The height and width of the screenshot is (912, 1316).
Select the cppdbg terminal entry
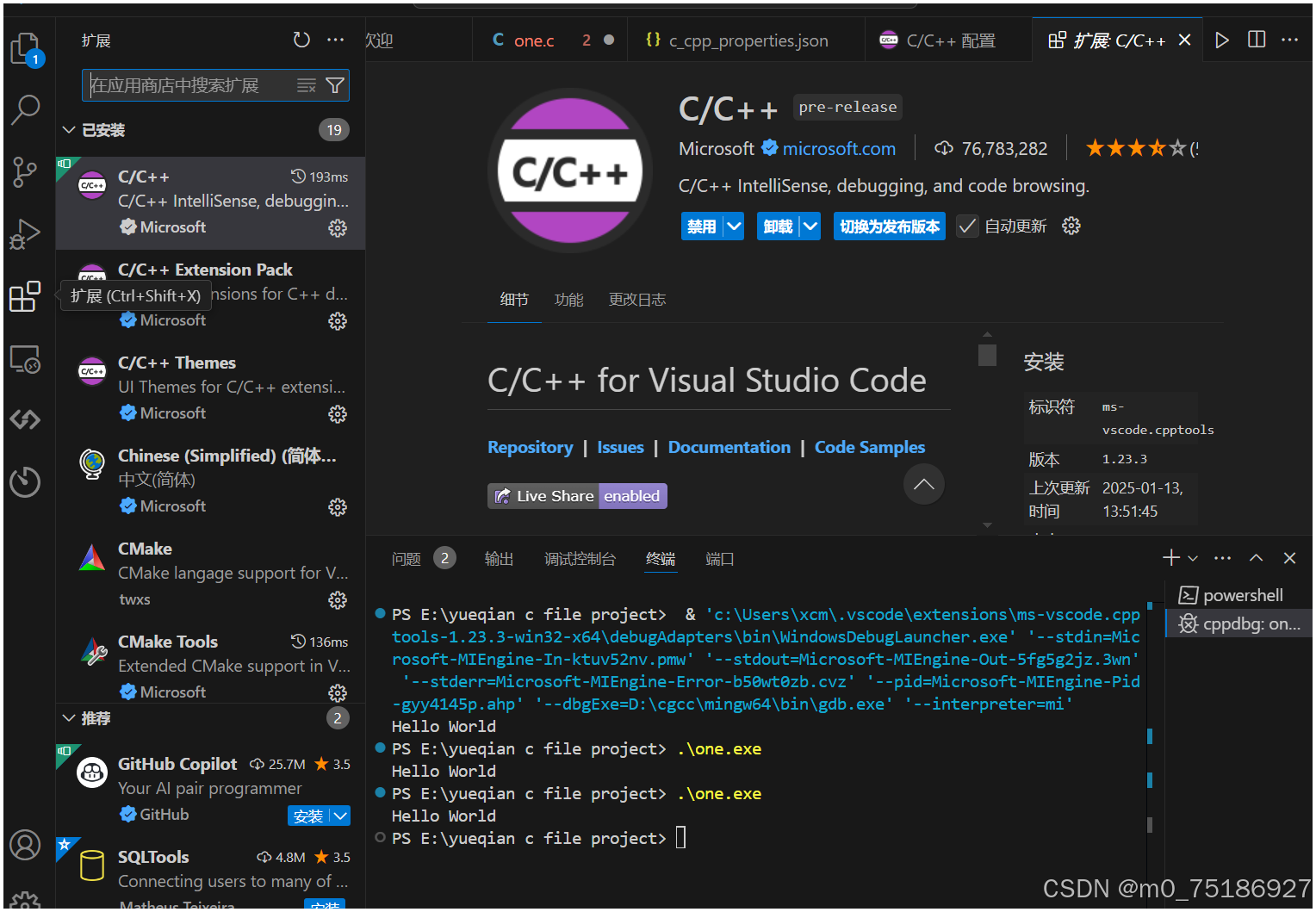(x=1238, y=624)
